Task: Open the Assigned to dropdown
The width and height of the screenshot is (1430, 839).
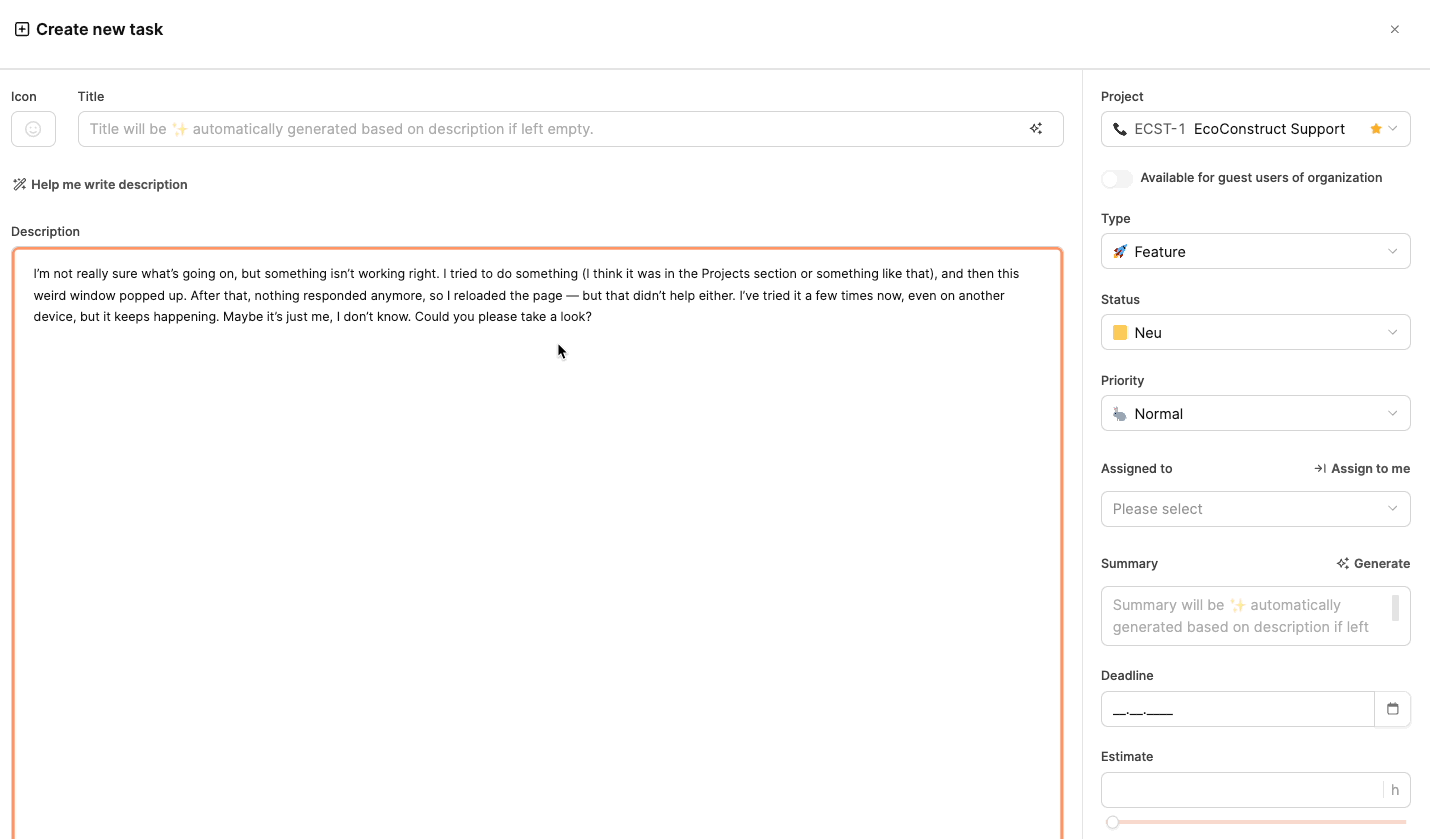Action: click(x=1255, y=509)
